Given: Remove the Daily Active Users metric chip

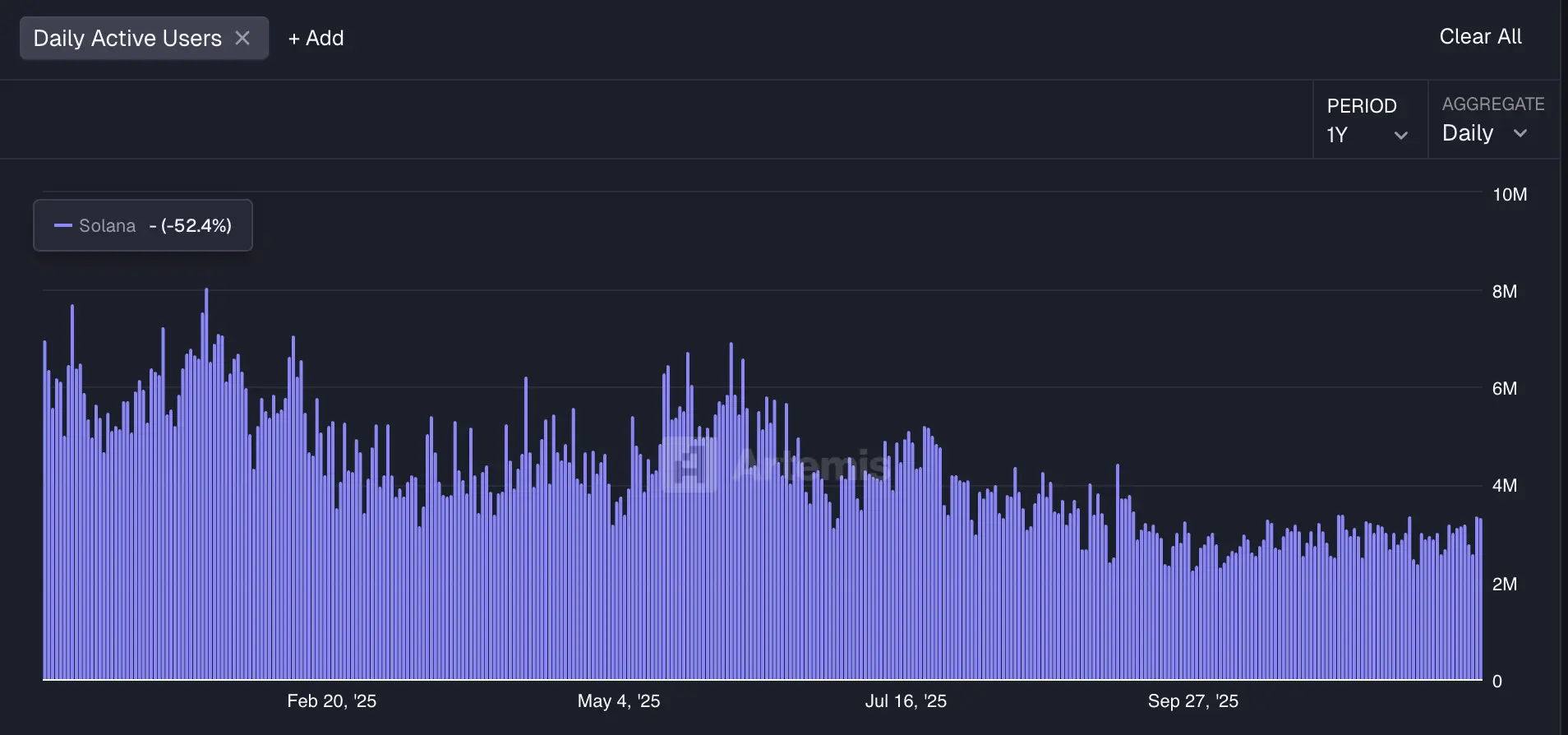Looking at the screenshot, I should pyautogui.click(x=242, y=38).
